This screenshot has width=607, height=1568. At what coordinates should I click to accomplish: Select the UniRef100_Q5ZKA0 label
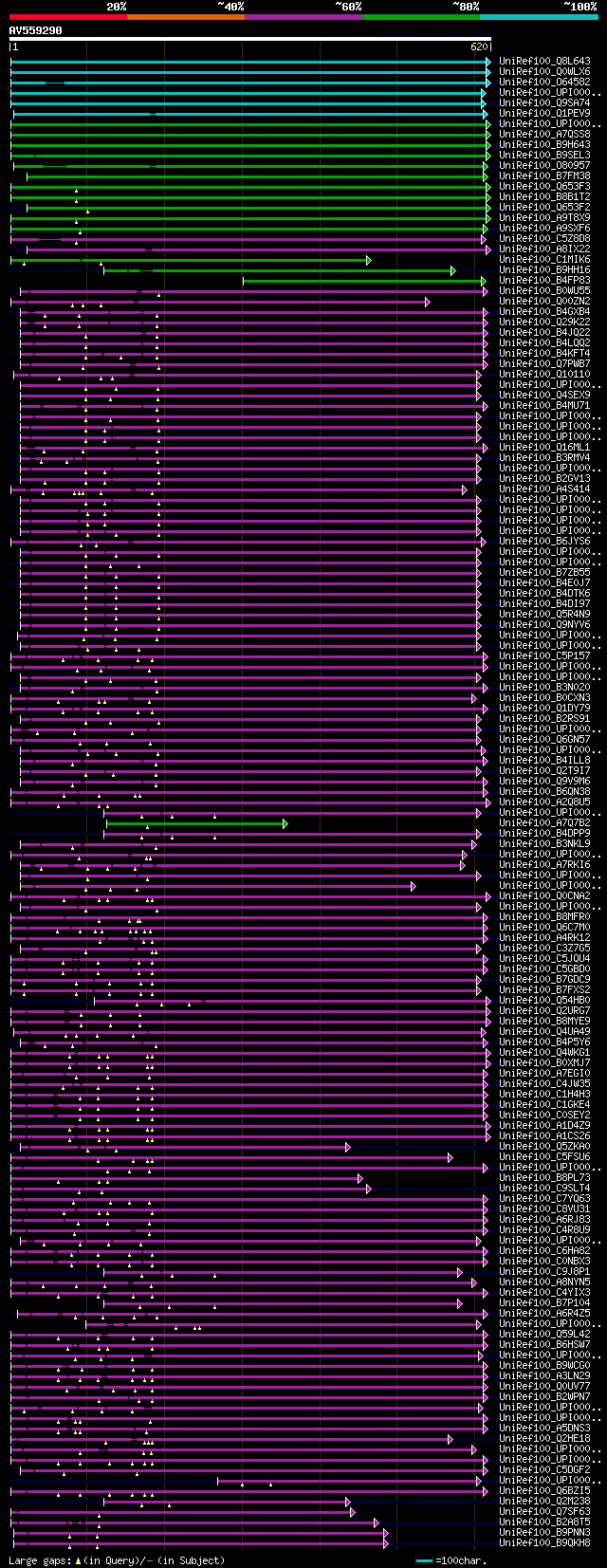[x=544, y=1146]
